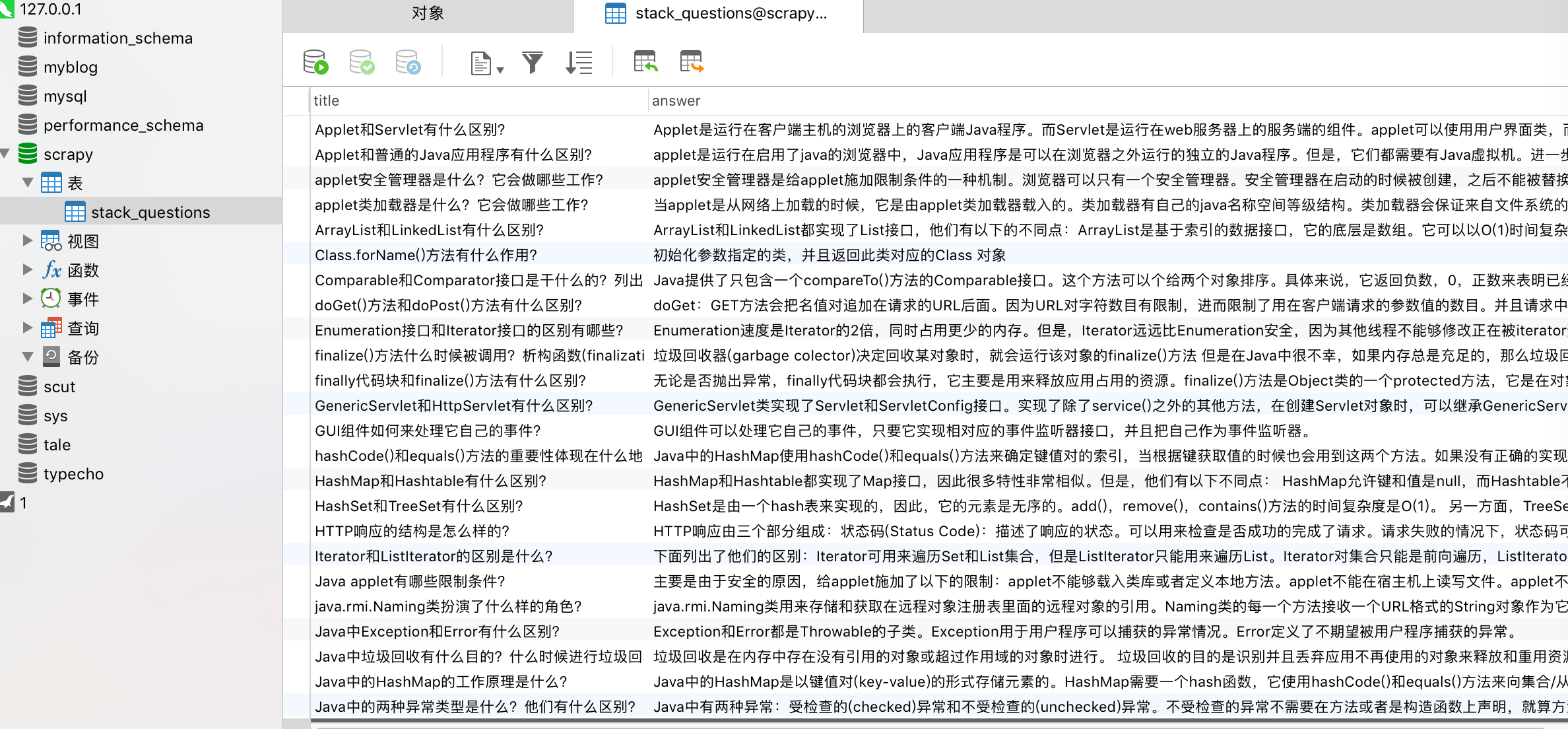Collapse the 表 tables node
This screenshot has width=1568, height=729.
point(28,183)
